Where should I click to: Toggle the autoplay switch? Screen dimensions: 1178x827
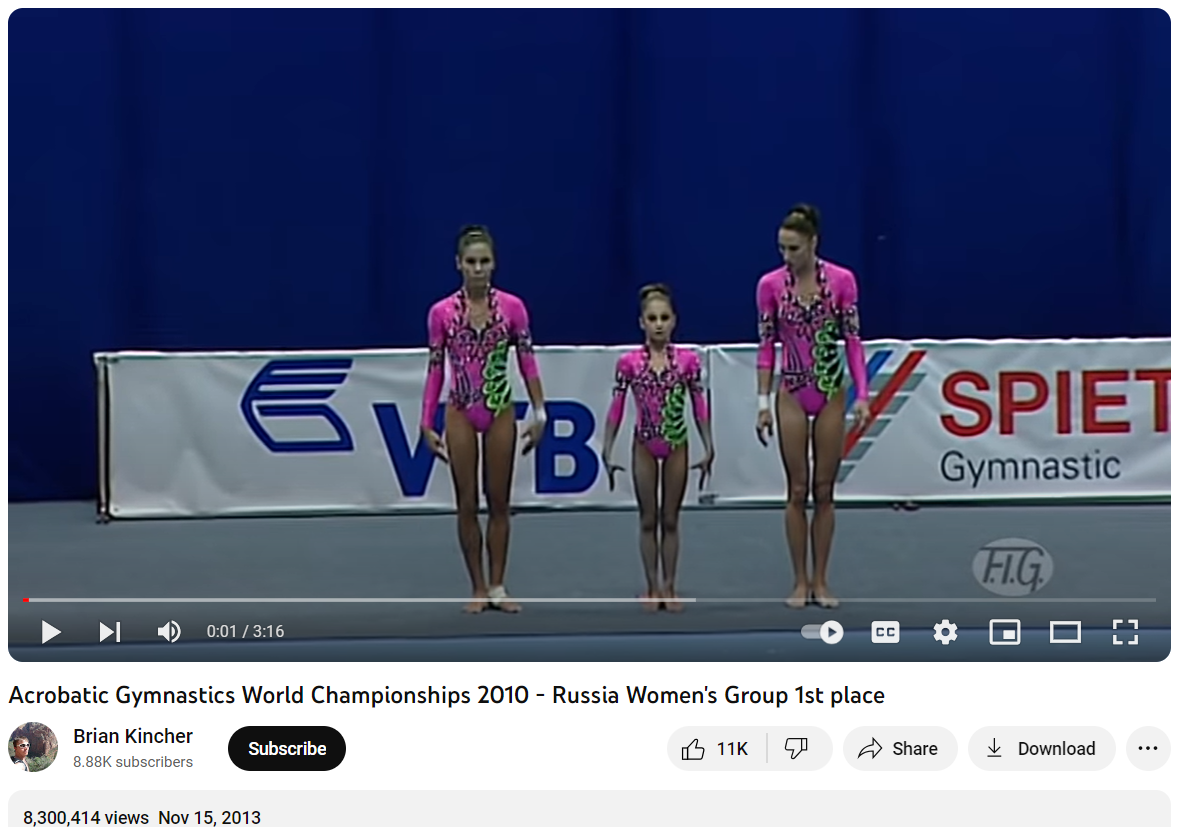[x=822, y=632]
